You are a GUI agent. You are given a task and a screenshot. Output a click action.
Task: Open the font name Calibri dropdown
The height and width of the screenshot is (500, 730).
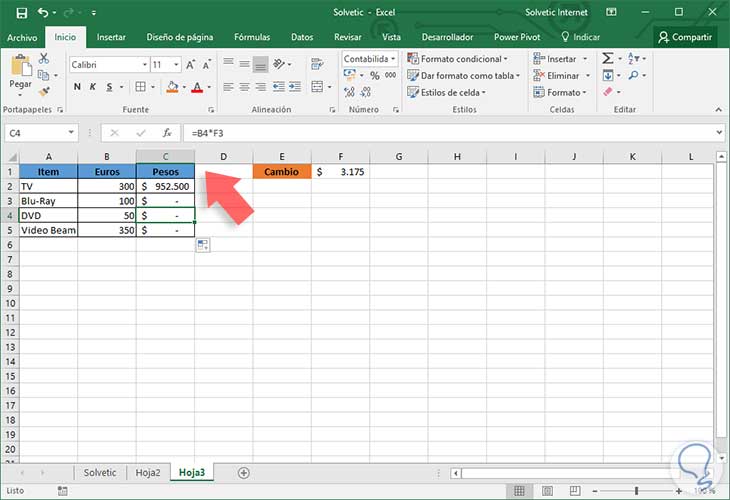coord(145,65)
